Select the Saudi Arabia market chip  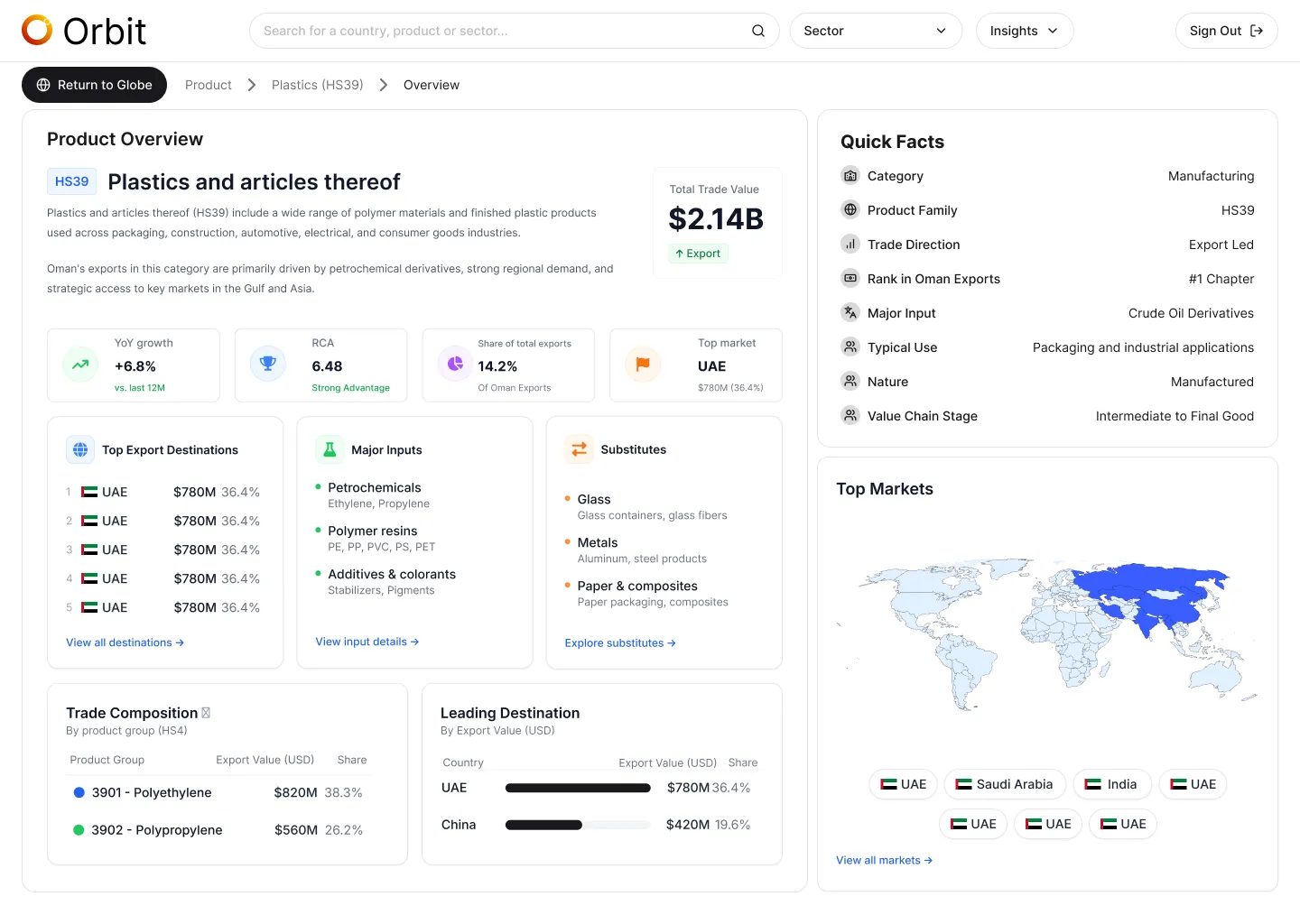[x=1005, y=784]
